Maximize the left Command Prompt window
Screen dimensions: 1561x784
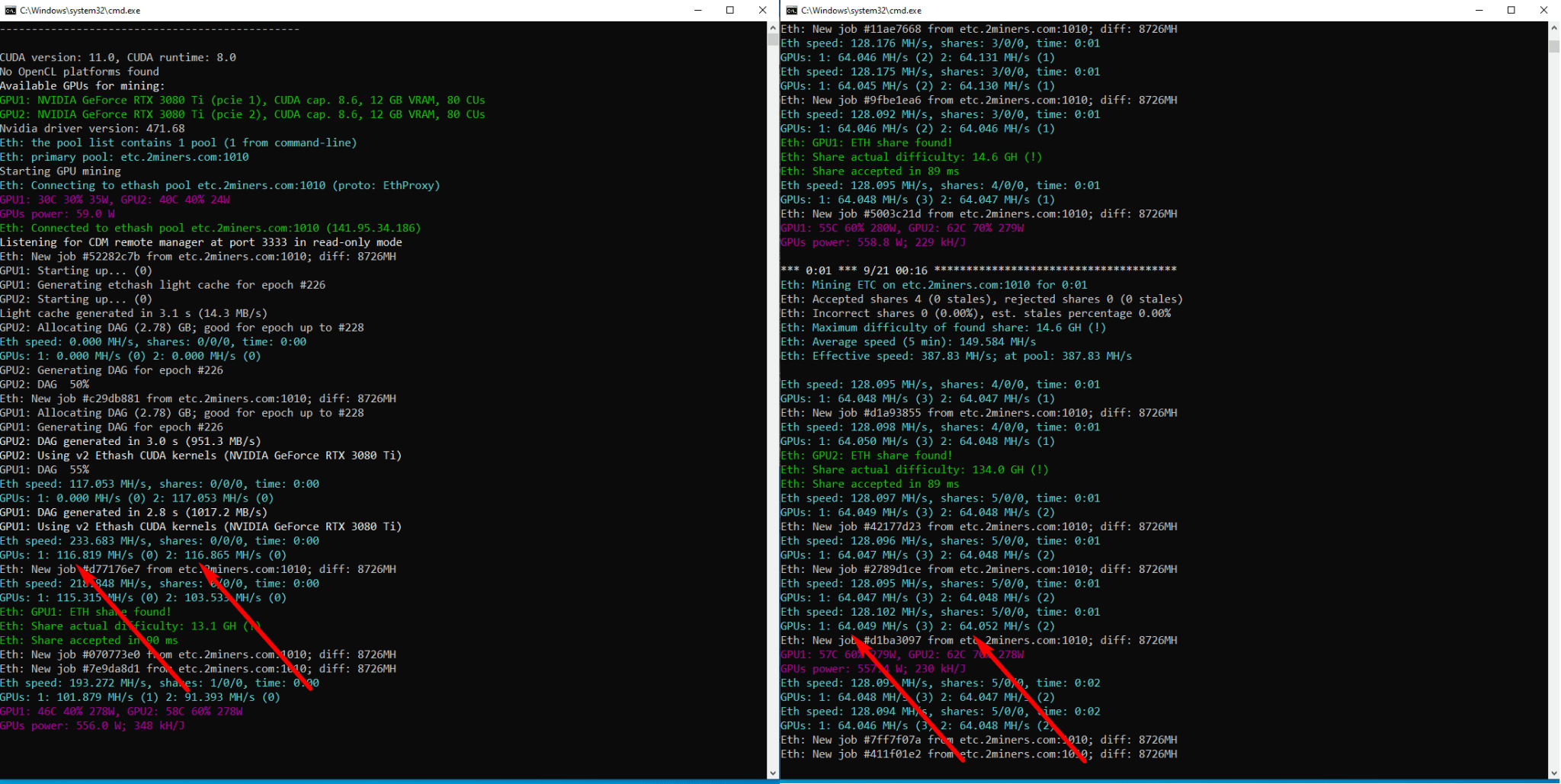point(730,10)
